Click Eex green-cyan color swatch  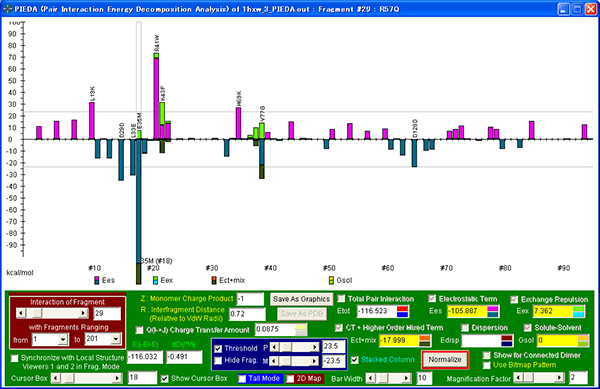pos(579,311)
